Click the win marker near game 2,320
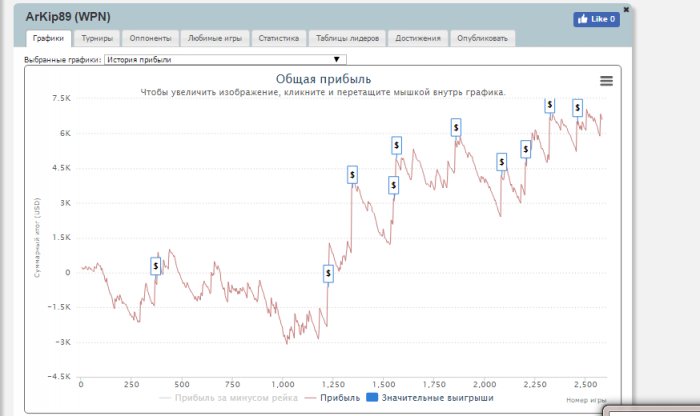This screenshot has width=700, height=416. [550, 105]
